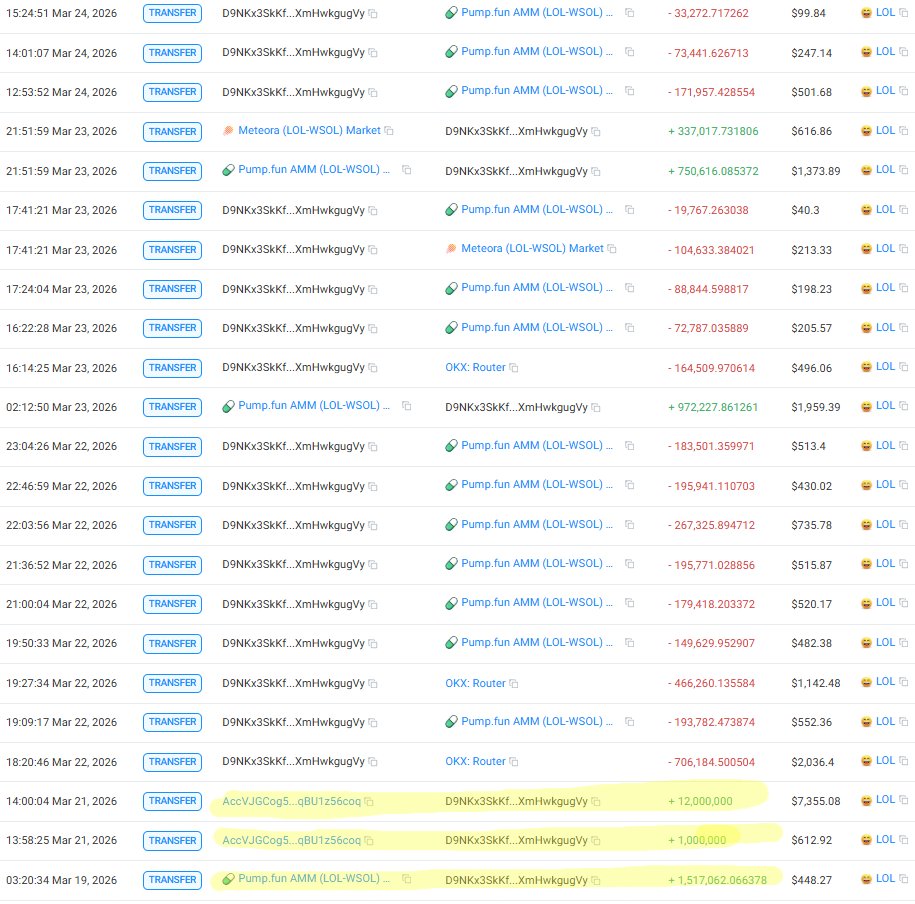This screenshot has width=915, height=904.
Task: Select timestamp 22:46:59 Mar 22, 2026
Action: click(x=61, y=486)
